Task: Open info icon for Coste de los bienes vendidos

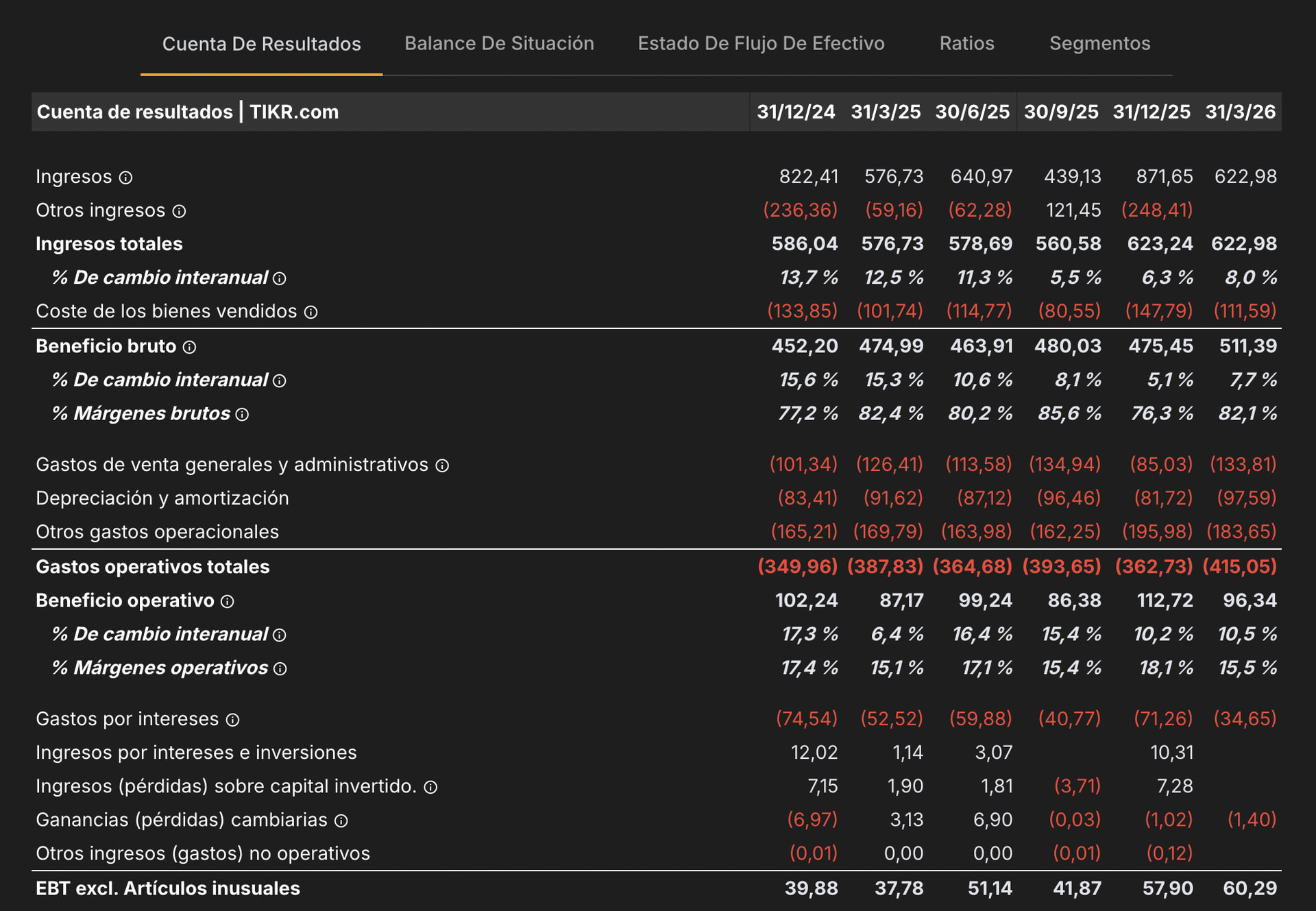Action: 310,312
